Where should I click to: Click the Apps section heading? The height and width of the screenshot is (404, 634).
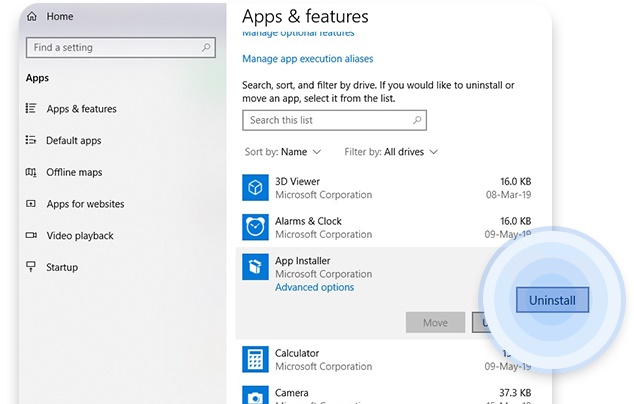tap(37, 78)
